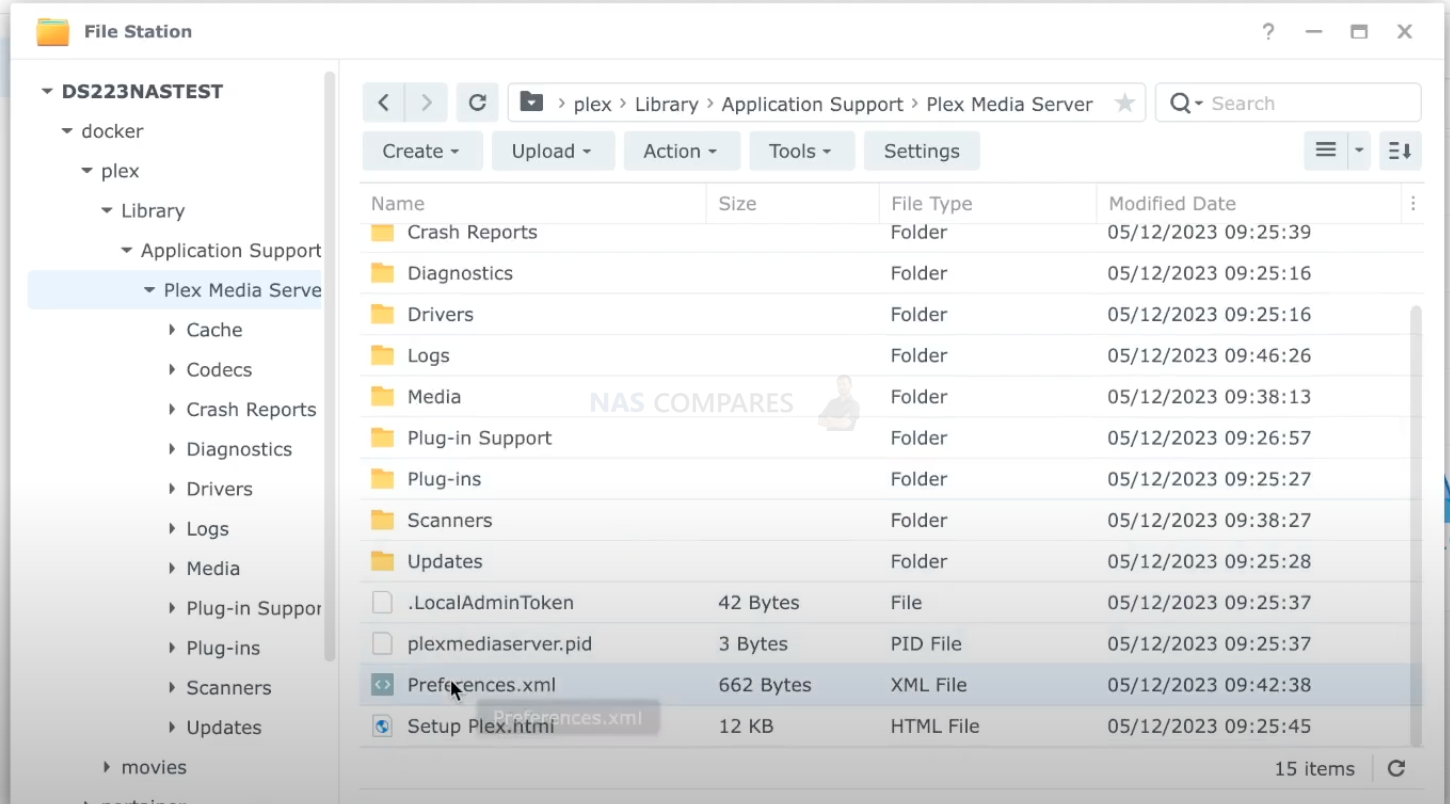Viewport: 1450px width, 804px height.
Task: Expand the Codecs tree node arrow
Action: 172,370
